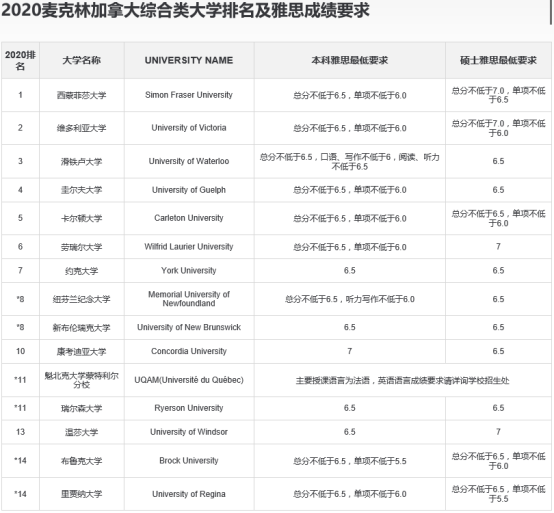Click the 2020排名 column header
The image size is (554, 513).
pos(20,60)
